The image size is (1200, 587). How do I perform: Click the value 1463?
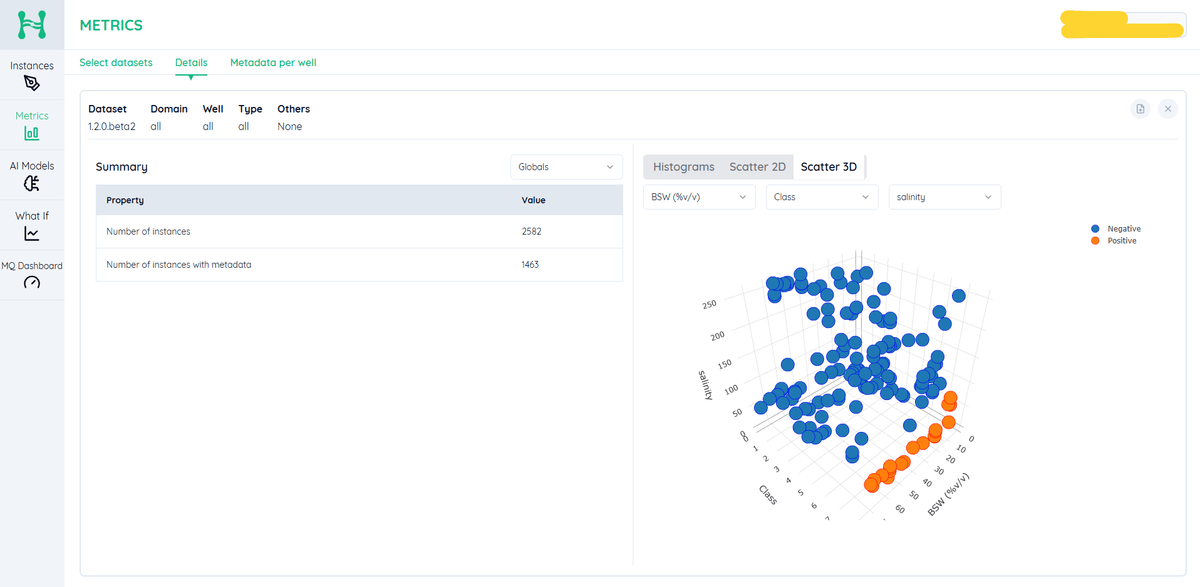(530, 265)
